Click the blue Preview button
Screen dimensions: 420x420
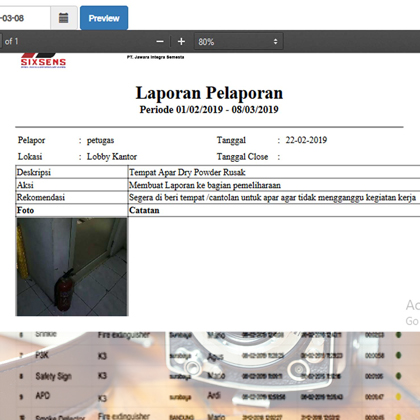[104, 18]
